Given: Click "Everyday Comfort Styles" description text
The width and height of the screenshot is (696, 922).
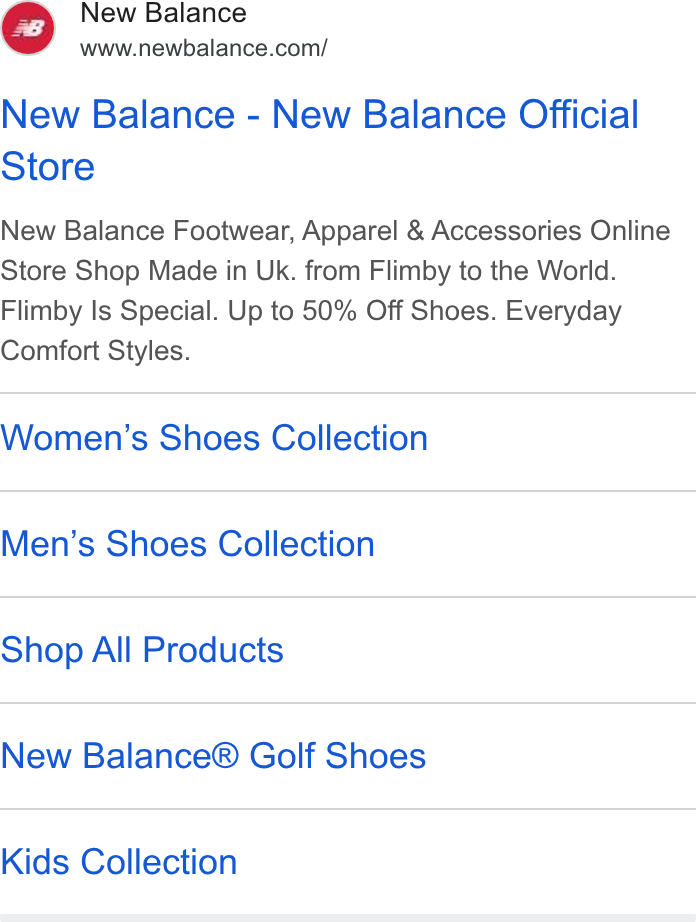Looking at the screenshot, I should tap(311, 331).
